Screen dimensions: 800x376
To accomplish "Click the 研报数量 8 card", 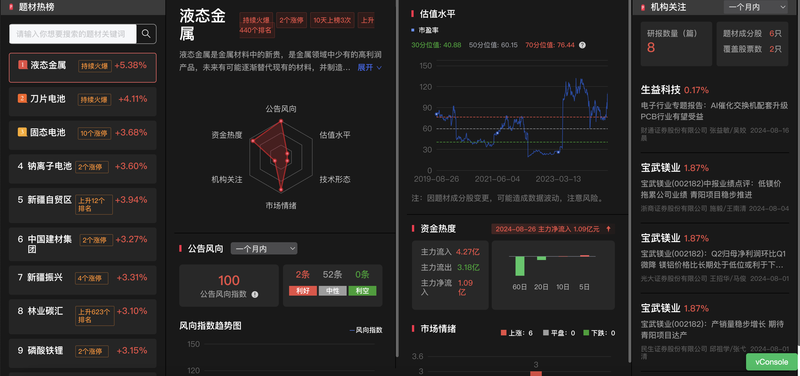I will click(676, 44).
